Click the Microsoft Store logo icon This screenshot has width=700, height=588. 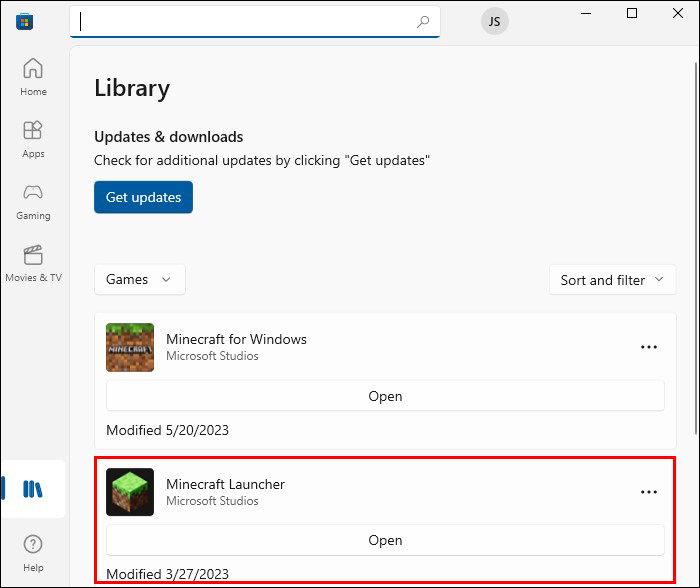coord(25,21)
